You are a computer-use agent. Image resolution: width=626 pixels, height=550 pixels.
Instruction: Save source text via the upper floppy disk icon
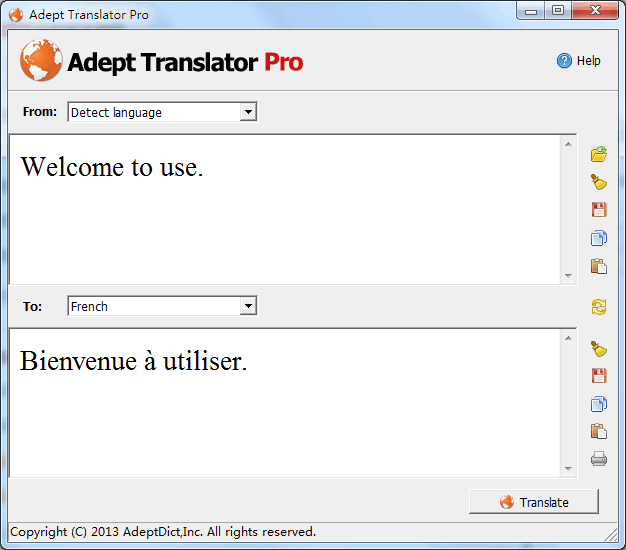click(x=599, y=210)
